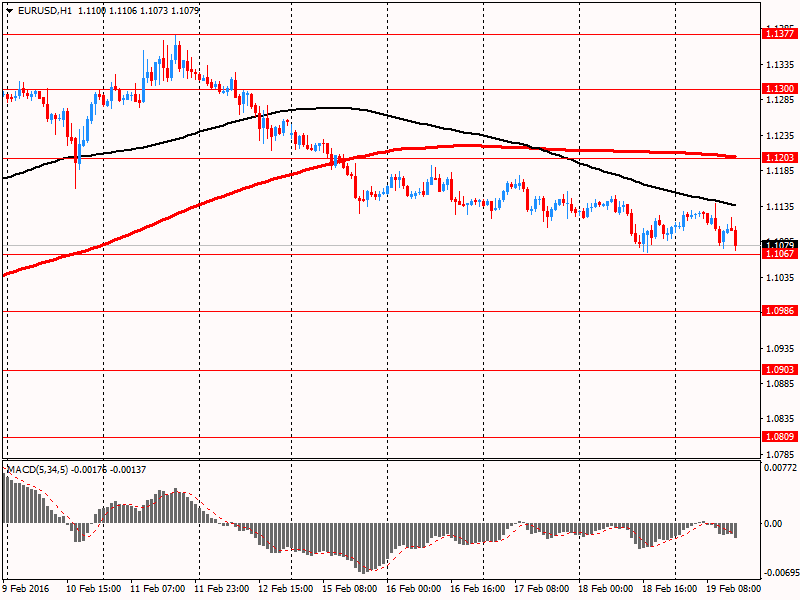Viewport: 800px width, 600px height.
Task: Click the 16 Feb 00:00 time label
Action: click(414, 589)
